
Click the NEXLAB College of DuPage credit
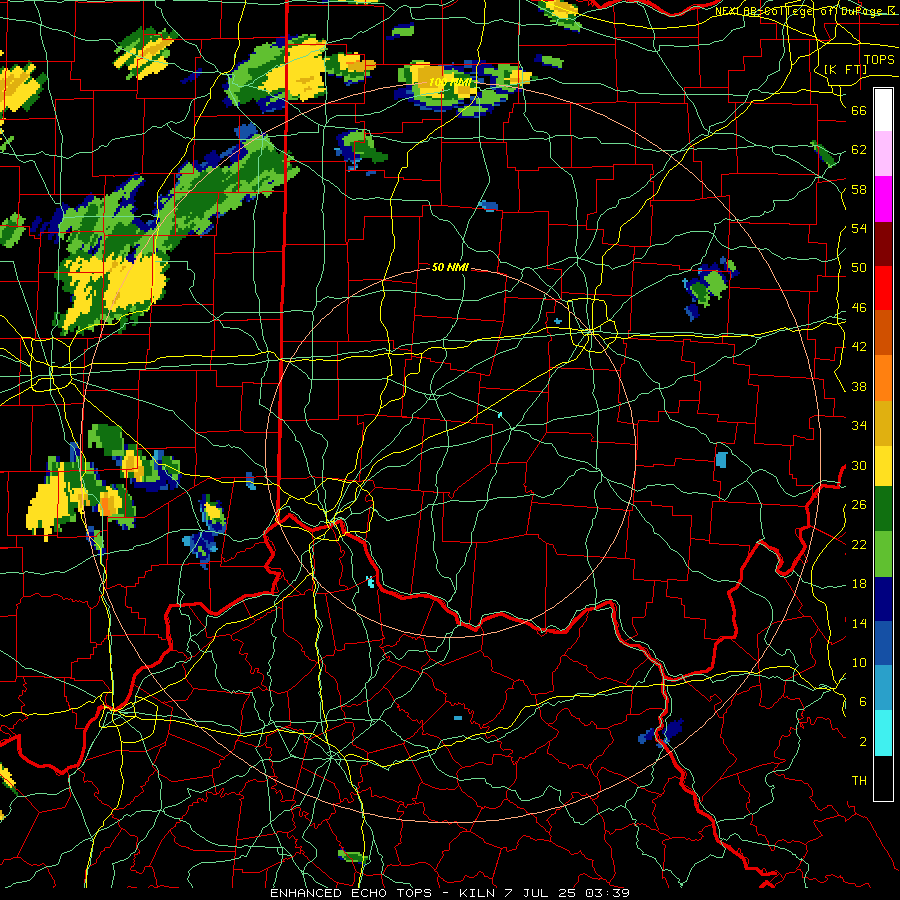pyautogui.click(x=807, y=11)
